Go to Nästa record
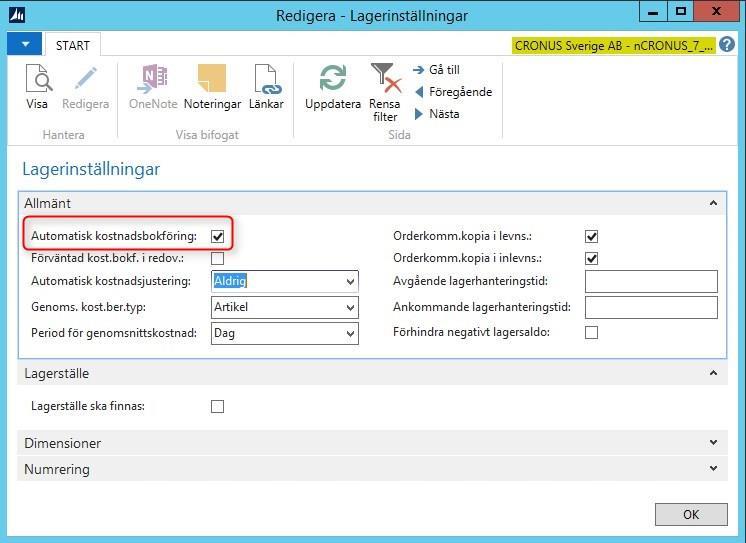 [x=437, y=114]
